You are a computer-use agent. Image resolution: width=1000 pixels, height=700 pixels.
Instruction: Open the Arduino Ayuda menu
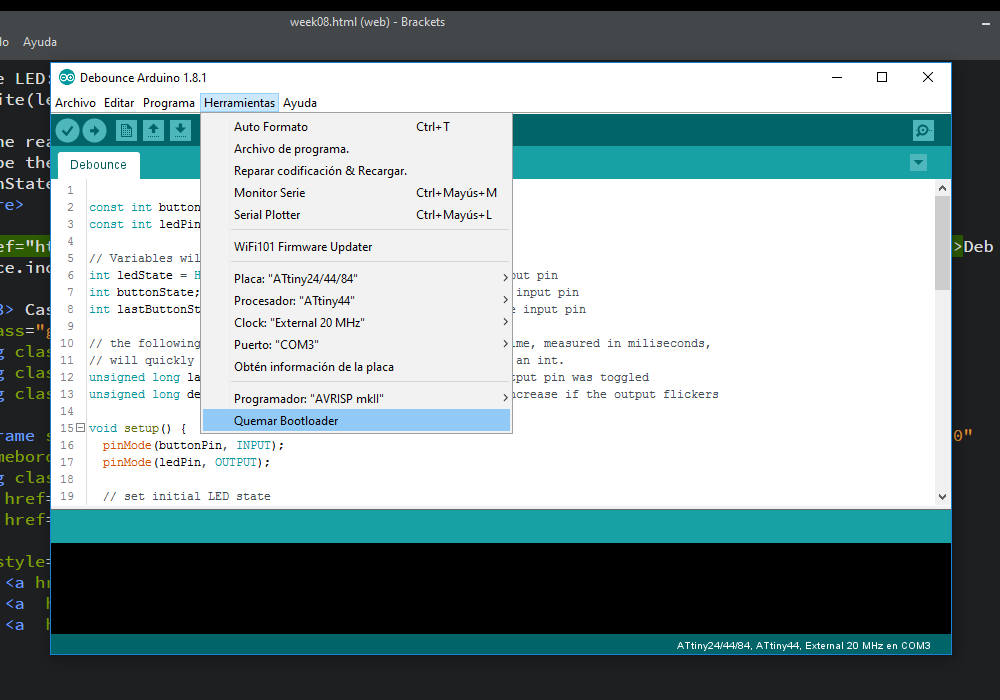tap(300, 103)
